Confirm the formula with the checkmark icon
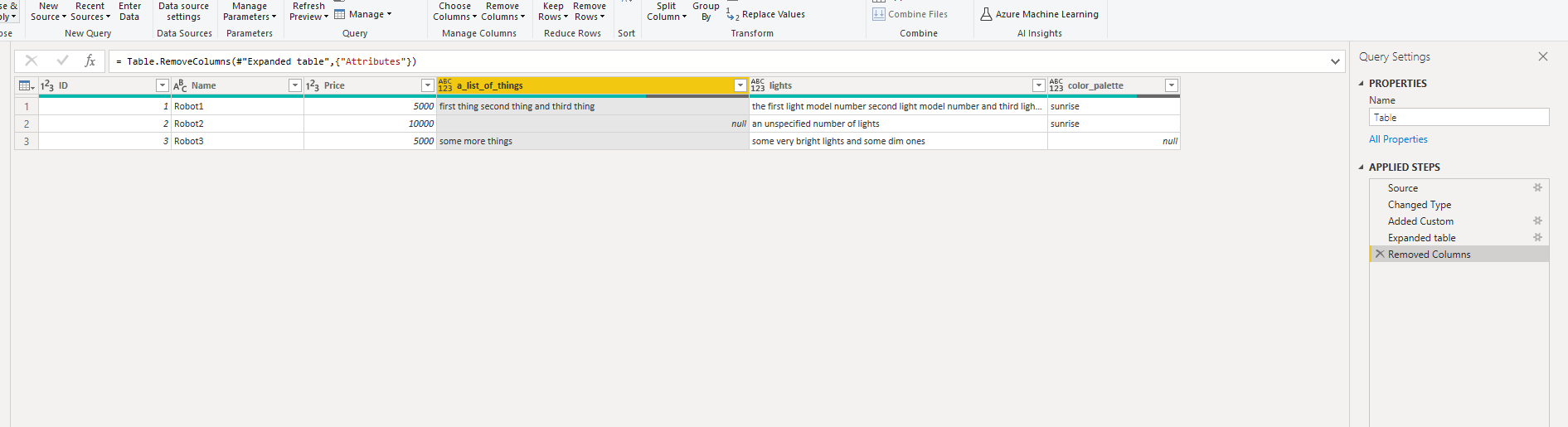1568x427 pixels. 62,61
